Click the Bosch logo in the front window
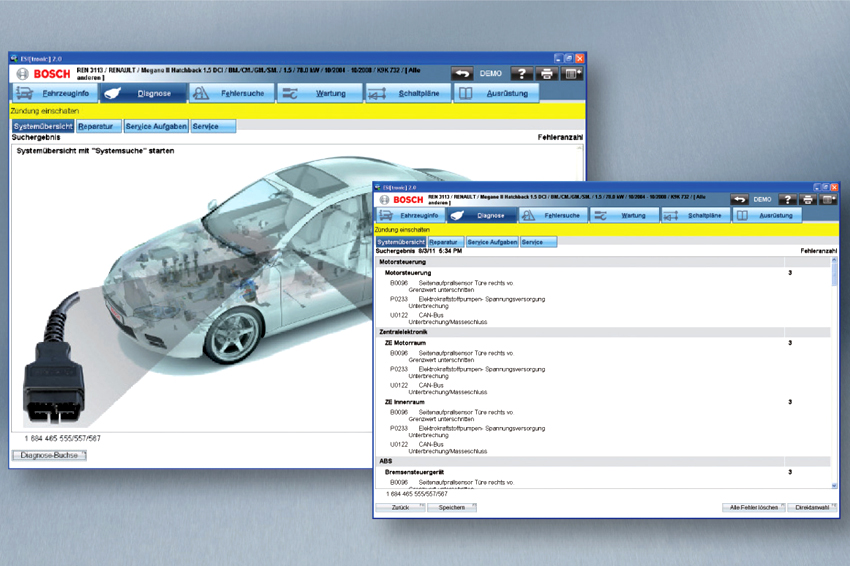 click(402, 200)
